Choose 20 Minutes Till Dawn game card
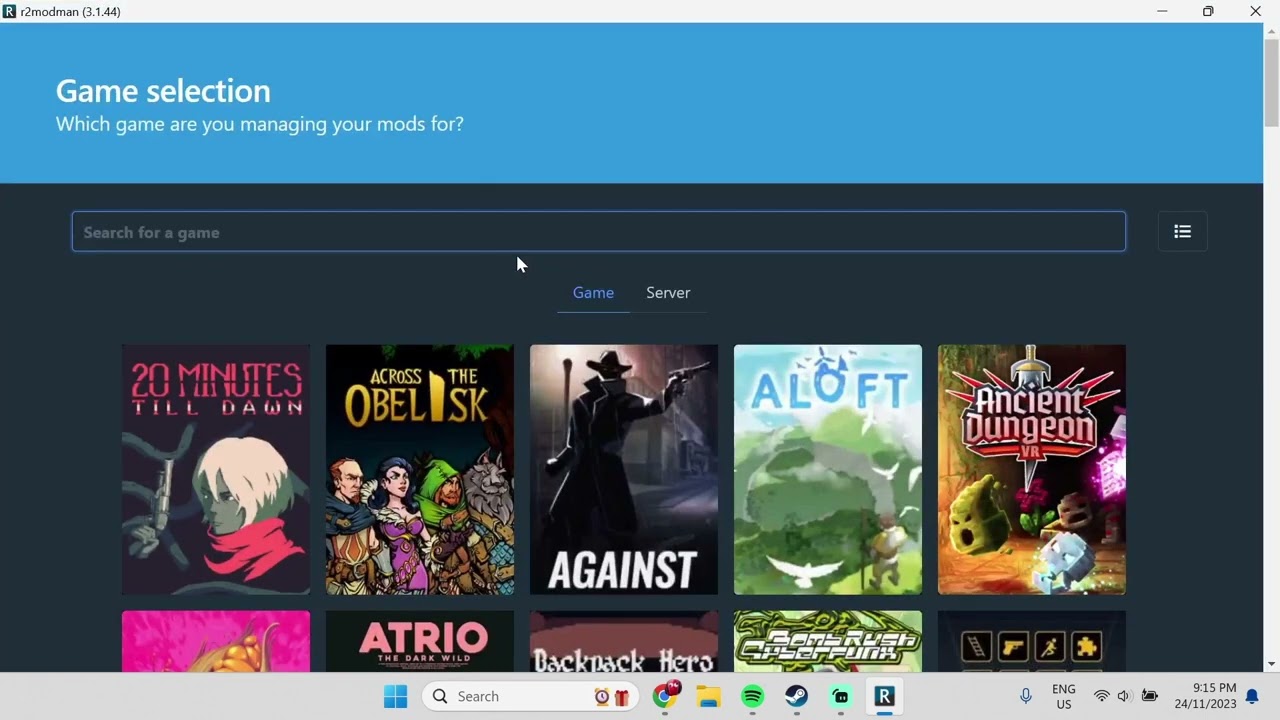1280x720 pixels. coord(216,470)
